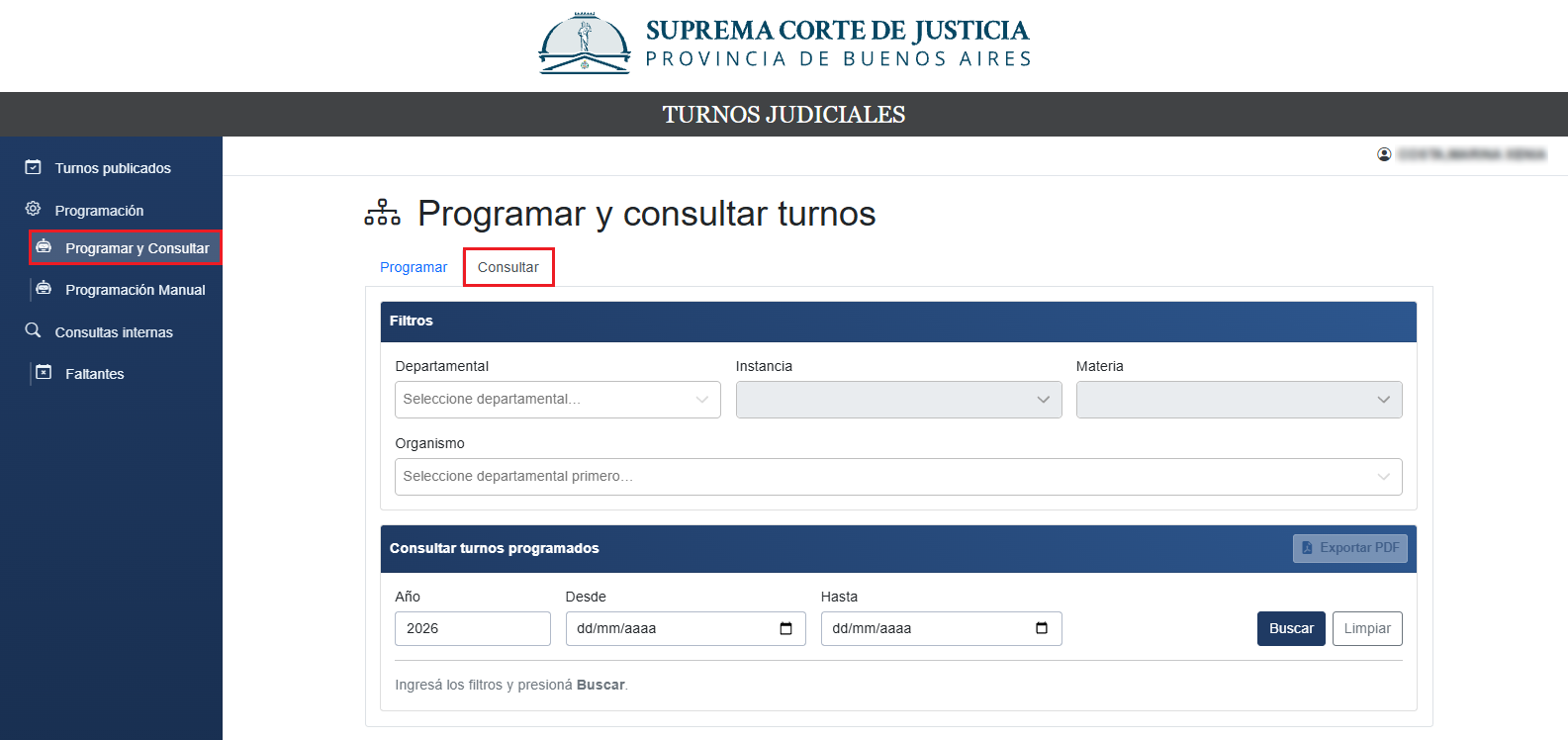Click the user account avatar icon
The width and height of the screenshot is (1568, 740).
[1384, 154]
